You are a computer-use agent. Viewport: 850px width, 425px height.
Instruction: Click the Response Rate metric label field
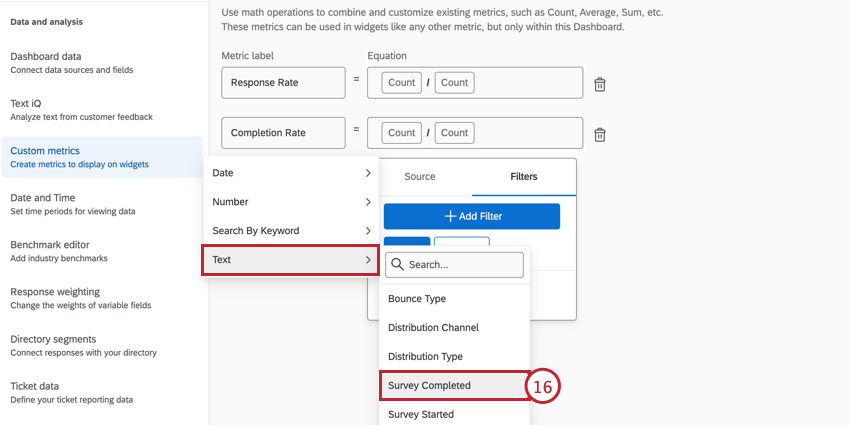(283, 83)
